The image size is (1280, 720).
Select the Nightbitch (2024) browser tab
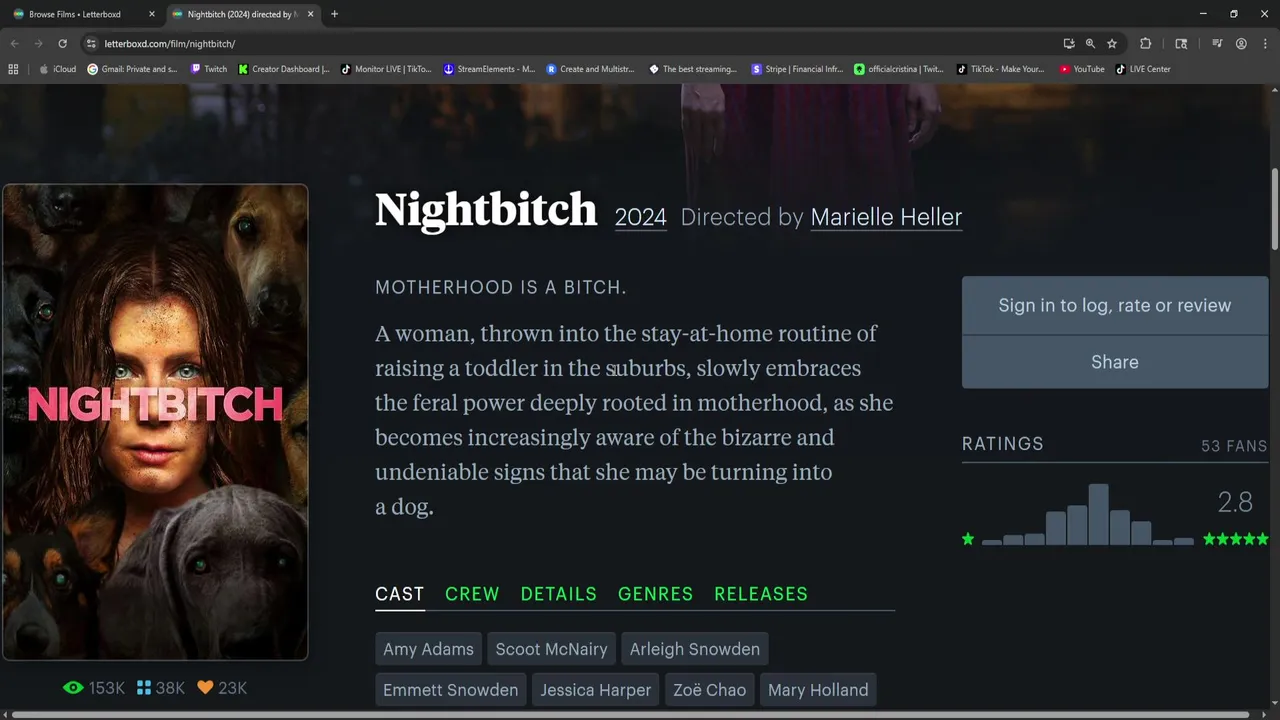pos(243,14)
